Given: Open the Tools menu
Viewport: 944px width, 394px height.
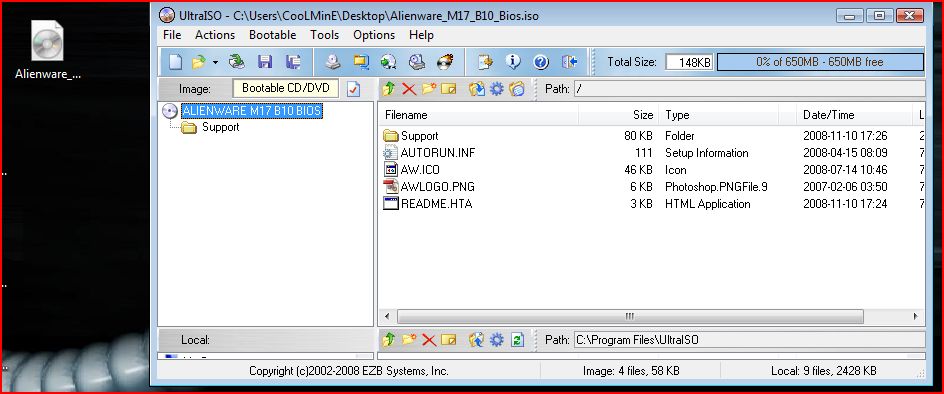Looking at the screenshot, I should (324, 35).
